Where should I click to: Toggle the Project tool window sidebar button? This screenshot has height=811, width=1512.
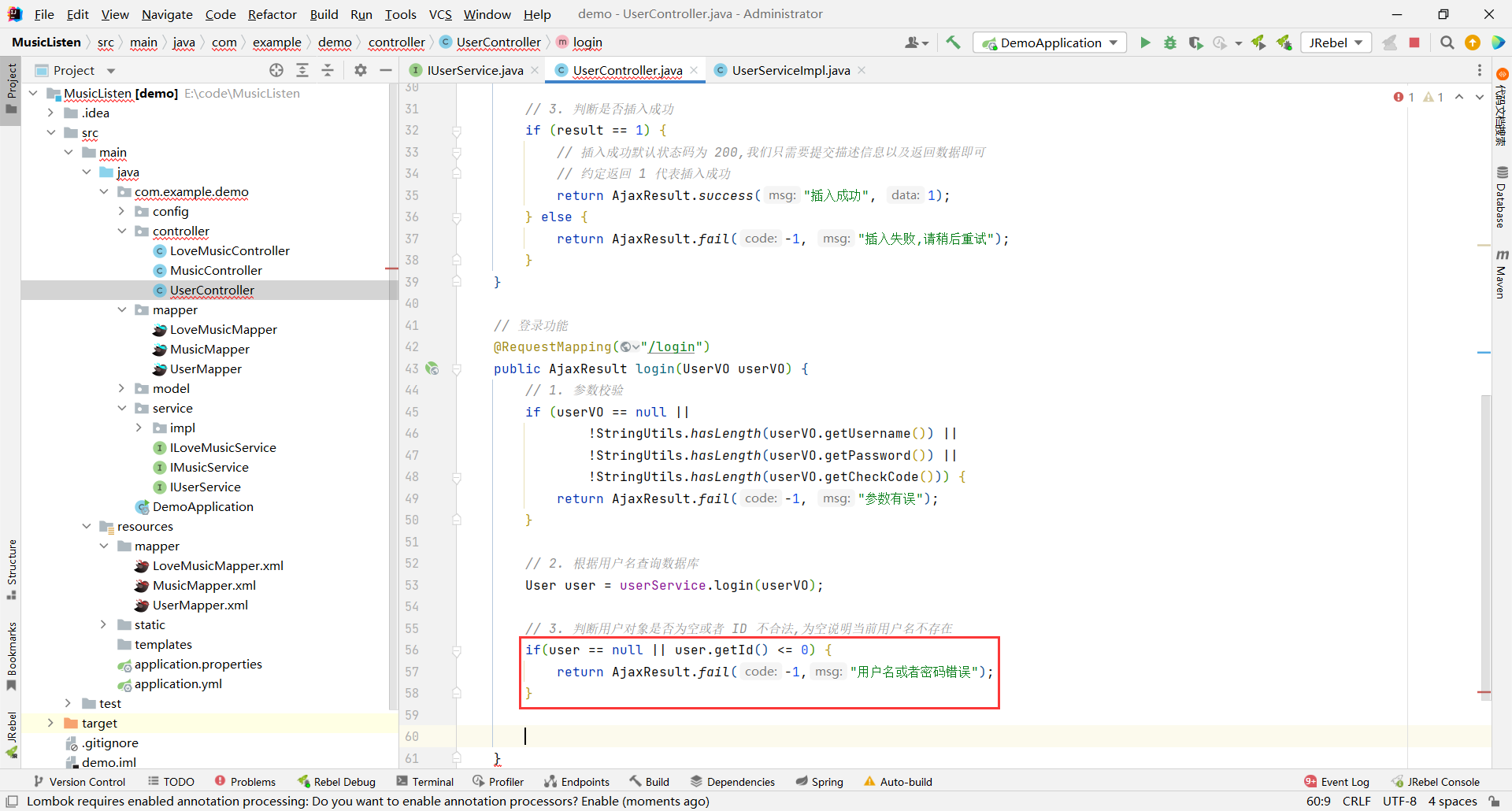click(x=11, y=87)
